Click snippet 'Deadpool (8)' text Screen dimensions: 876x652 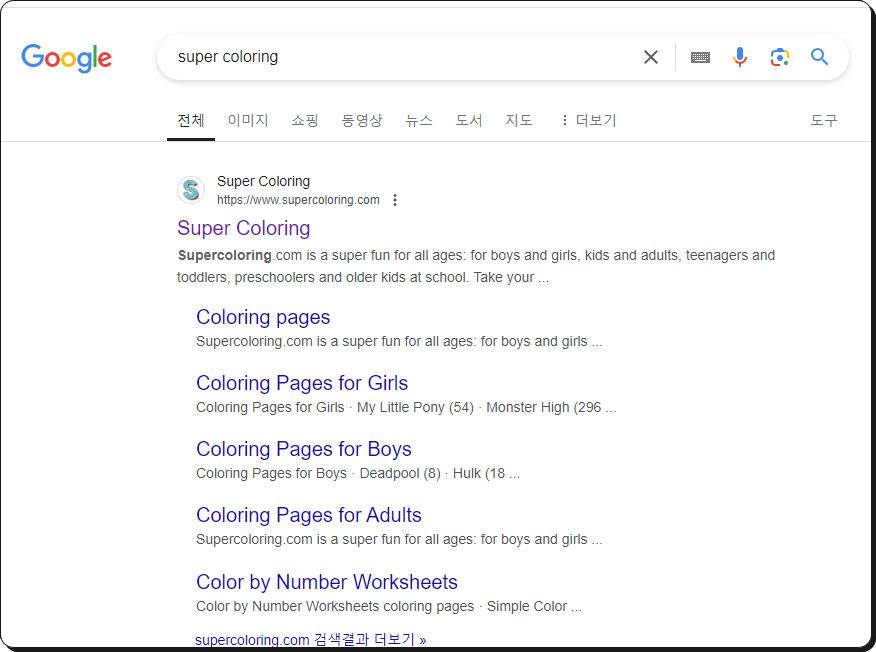coord(400,473)
